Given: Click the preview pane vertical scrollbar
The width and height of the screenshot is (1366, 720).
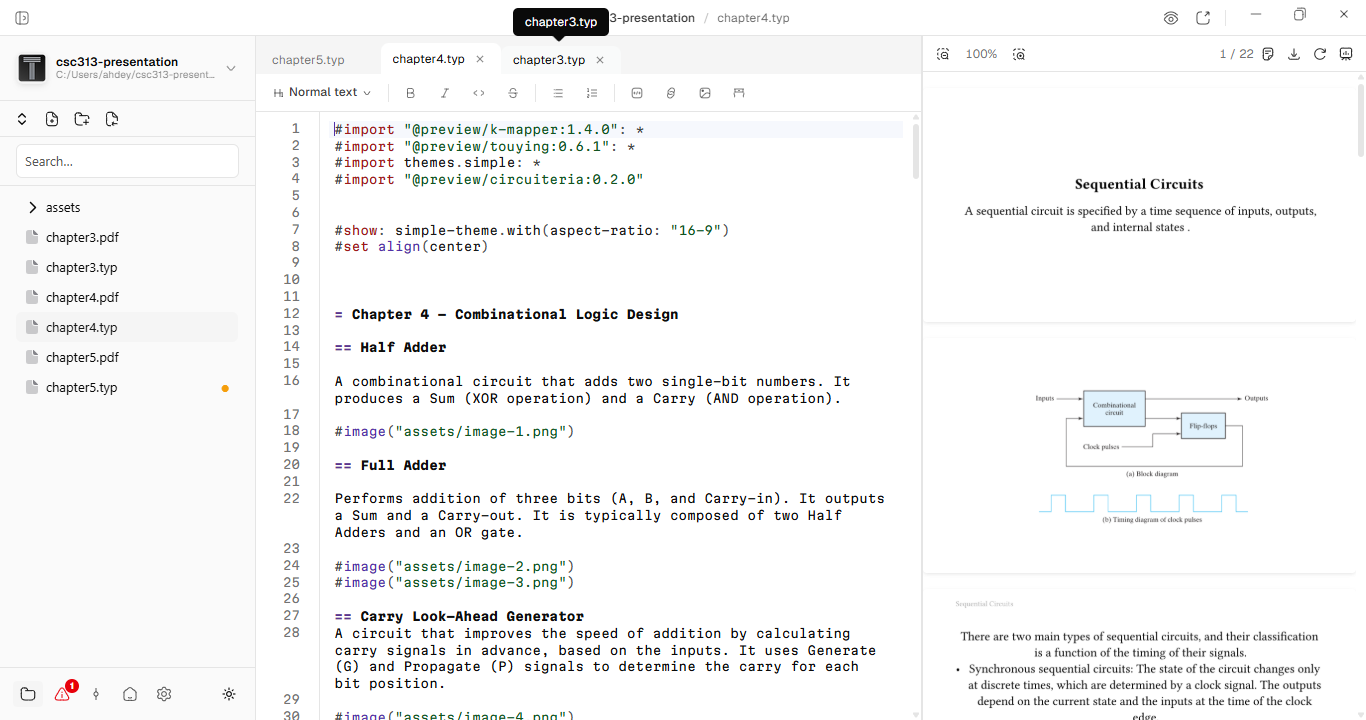Looking at the screenshot, I should pyautogui.click(x=1361, y=120).
